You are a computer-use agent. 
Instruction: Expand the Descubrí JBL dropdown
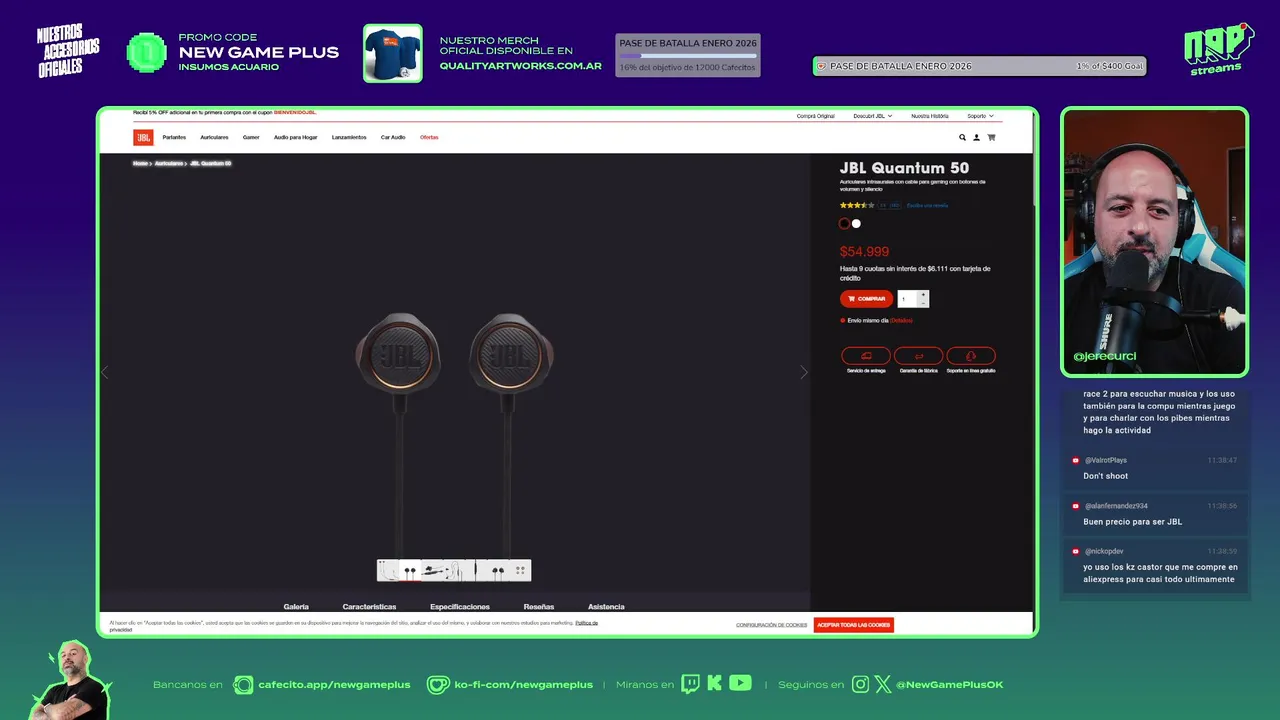[872, 116]
